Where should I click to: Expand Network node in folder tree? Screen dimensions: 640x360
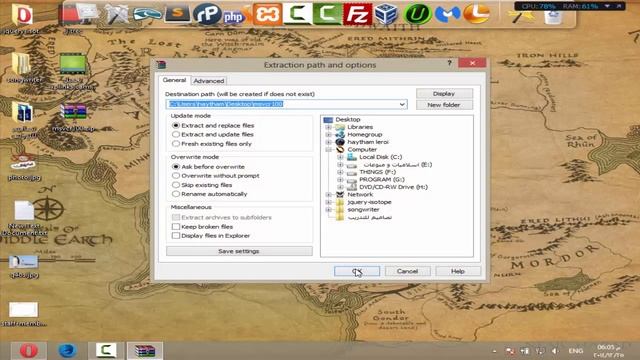point(329,194)
